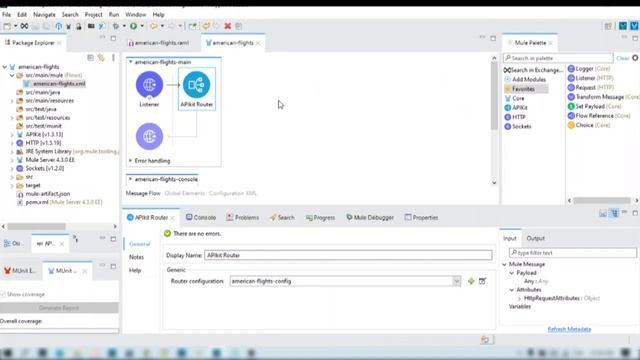Screen dimensions: 640x360
Task: Open the Notes section in properties
Action: [136, 257]
